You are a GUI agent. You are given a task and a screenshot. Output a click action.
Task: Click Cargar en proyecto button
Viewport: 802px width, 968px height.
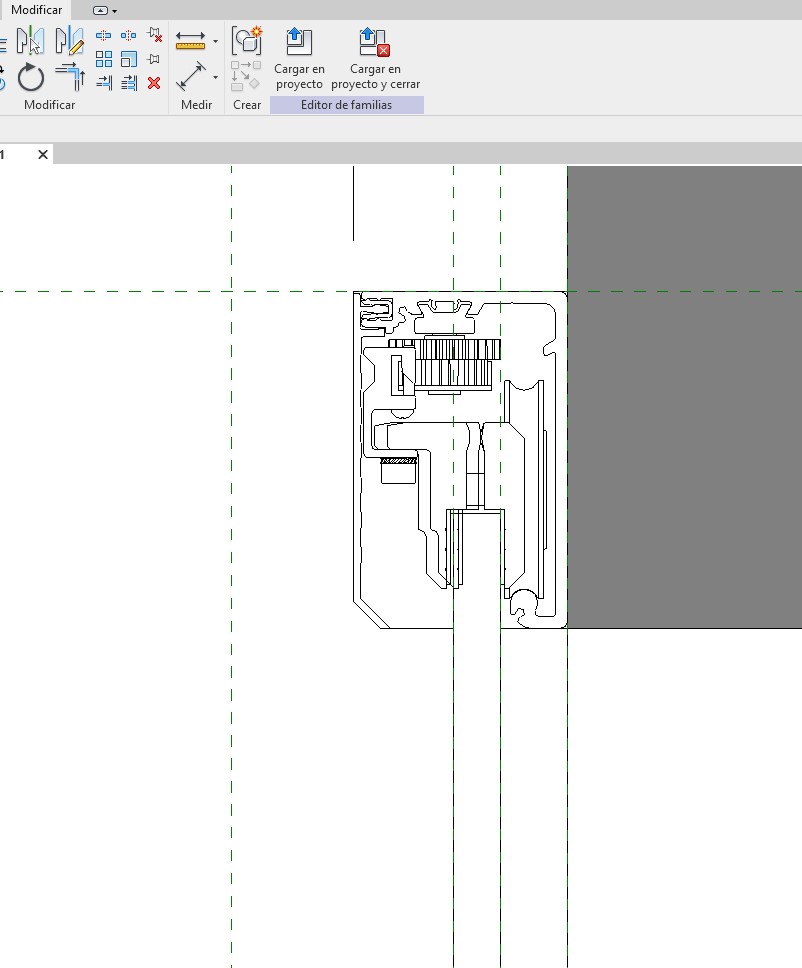(x=299, y=59)
